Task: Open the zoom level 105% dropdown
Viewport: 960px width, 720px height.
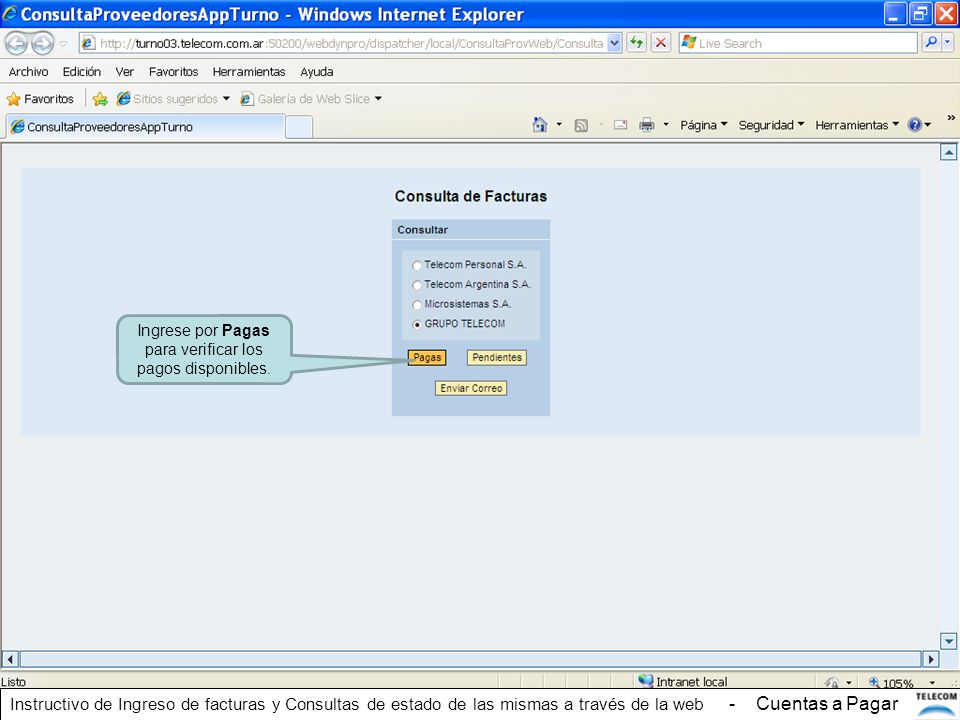Action: pos(932,683)
